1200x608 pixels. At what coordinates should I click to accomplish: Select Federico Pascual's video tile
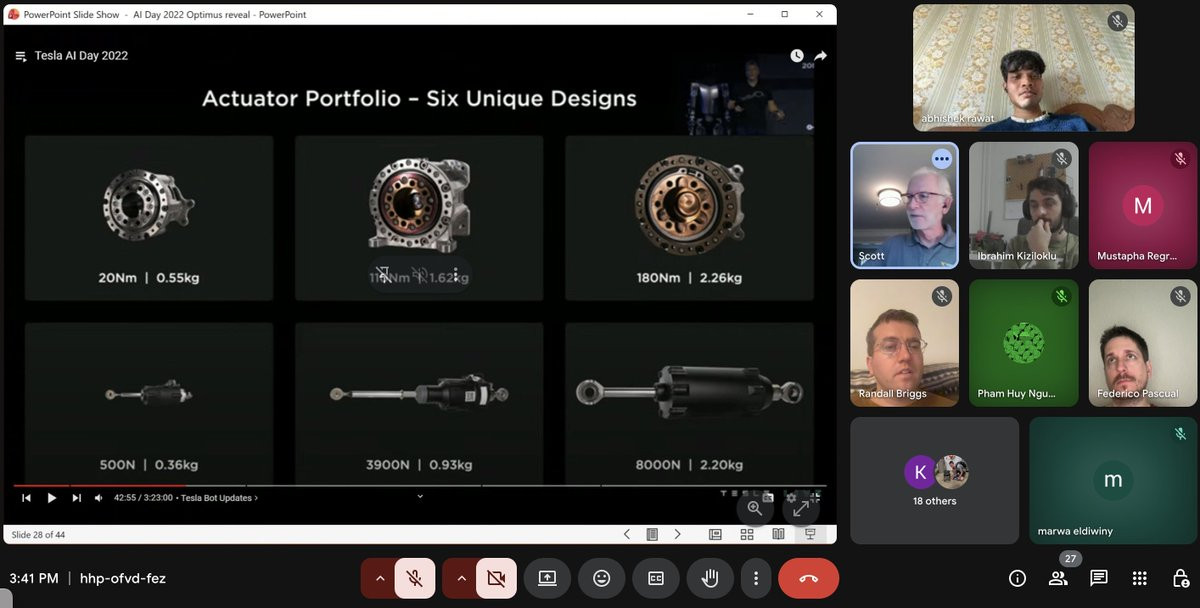pos(1143,342)
